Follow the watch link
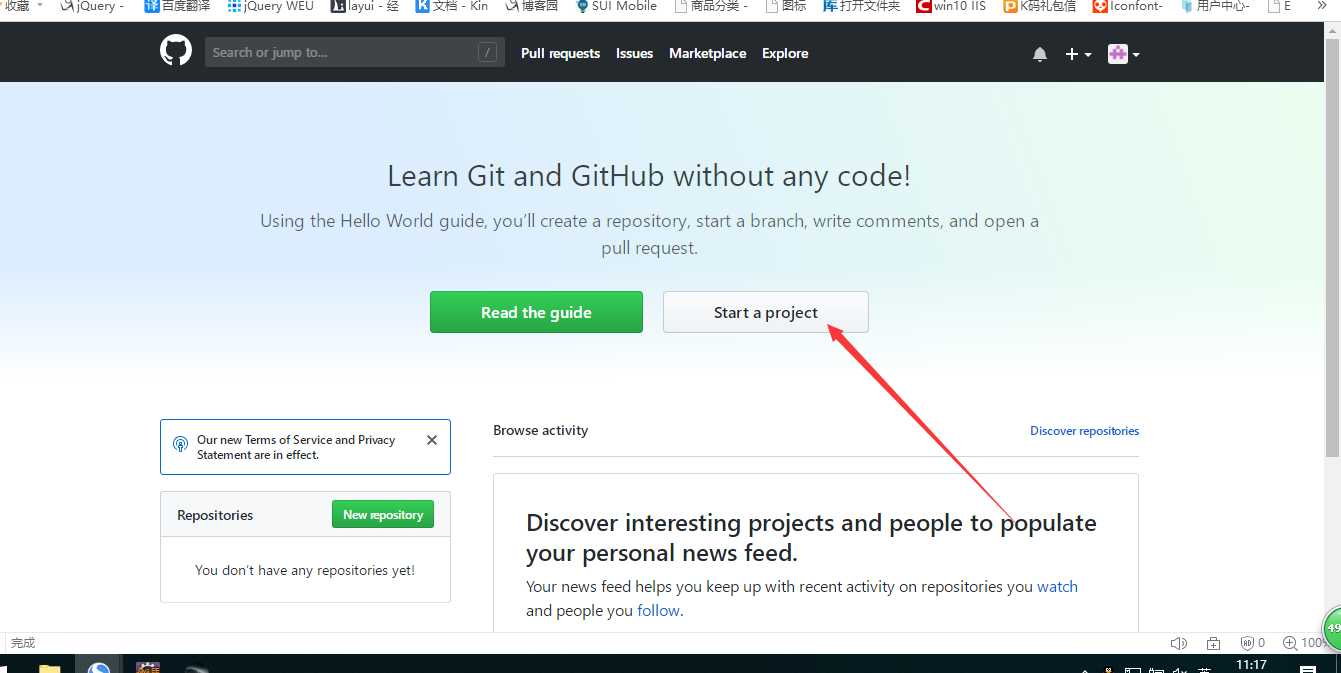Viewport: 1341px width, 673px height. tap(1057, 587)
